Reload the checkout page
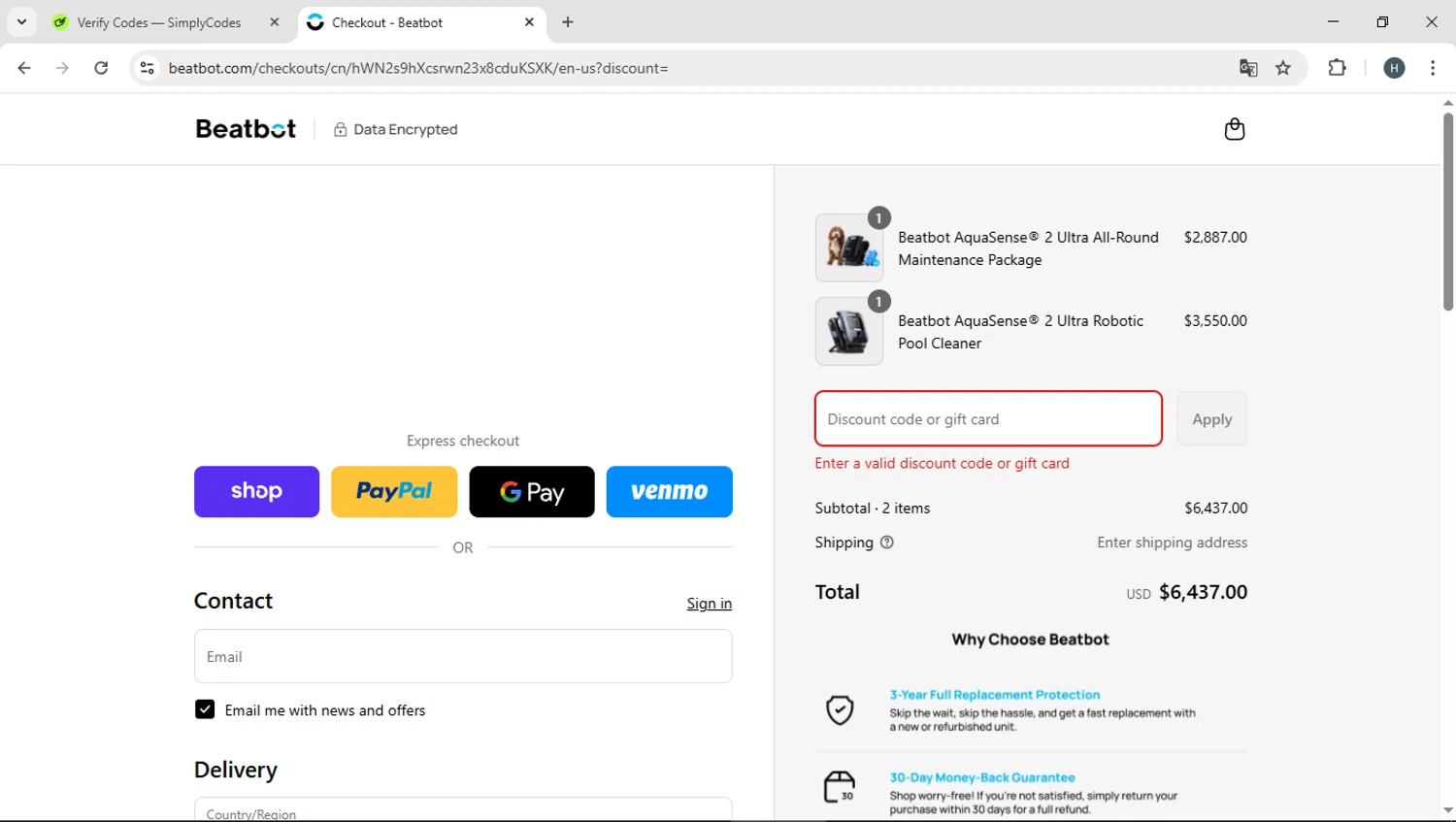 [x=101, y=68]
